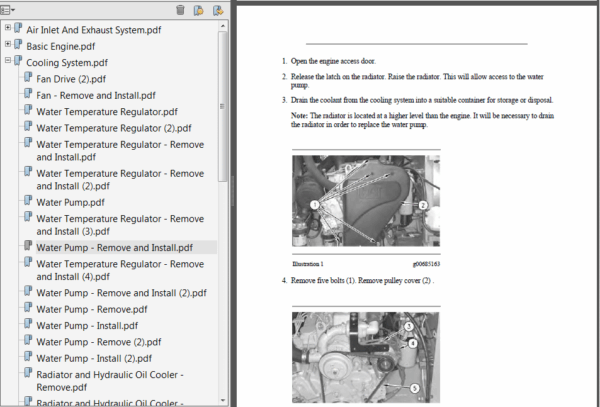Click the Cooling System.pdf bookmark icon

(18, 61)
